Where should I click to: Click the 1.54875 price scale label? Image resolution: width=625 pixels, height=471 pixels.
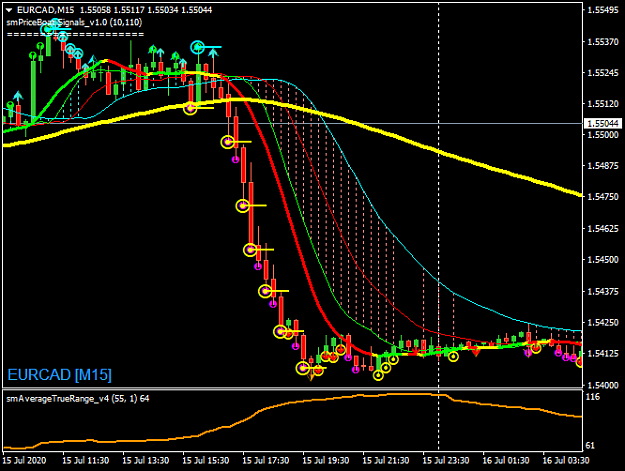[x=603, y=166]
